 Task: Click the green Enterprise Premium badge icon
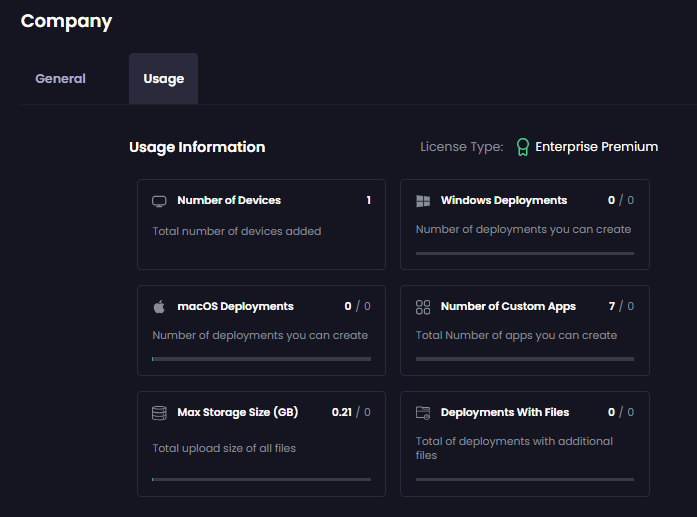coord(522,147)
